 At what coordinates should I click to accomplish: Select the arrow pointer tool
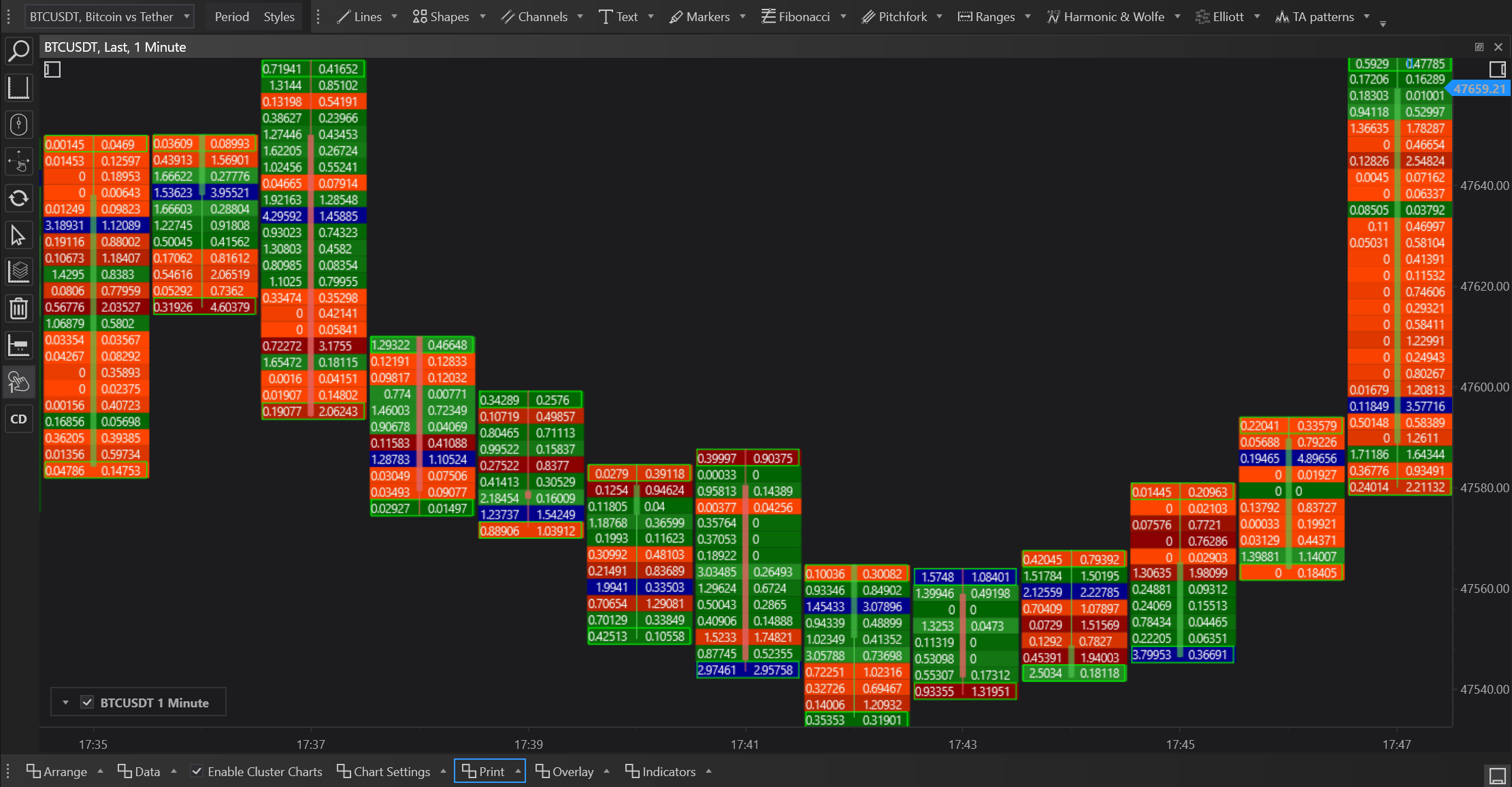point(18,236)
